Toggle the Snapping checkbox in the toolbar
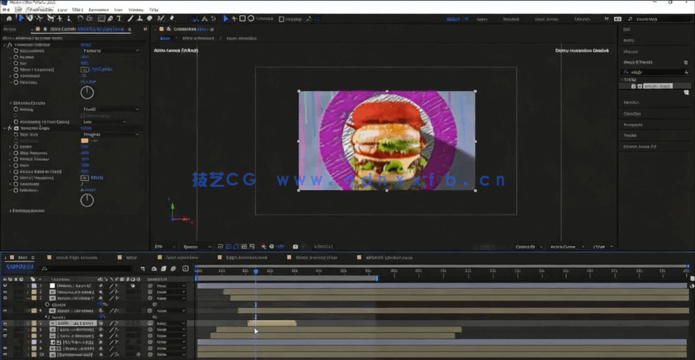Screen dimensions: 695x360 point(281,19)
